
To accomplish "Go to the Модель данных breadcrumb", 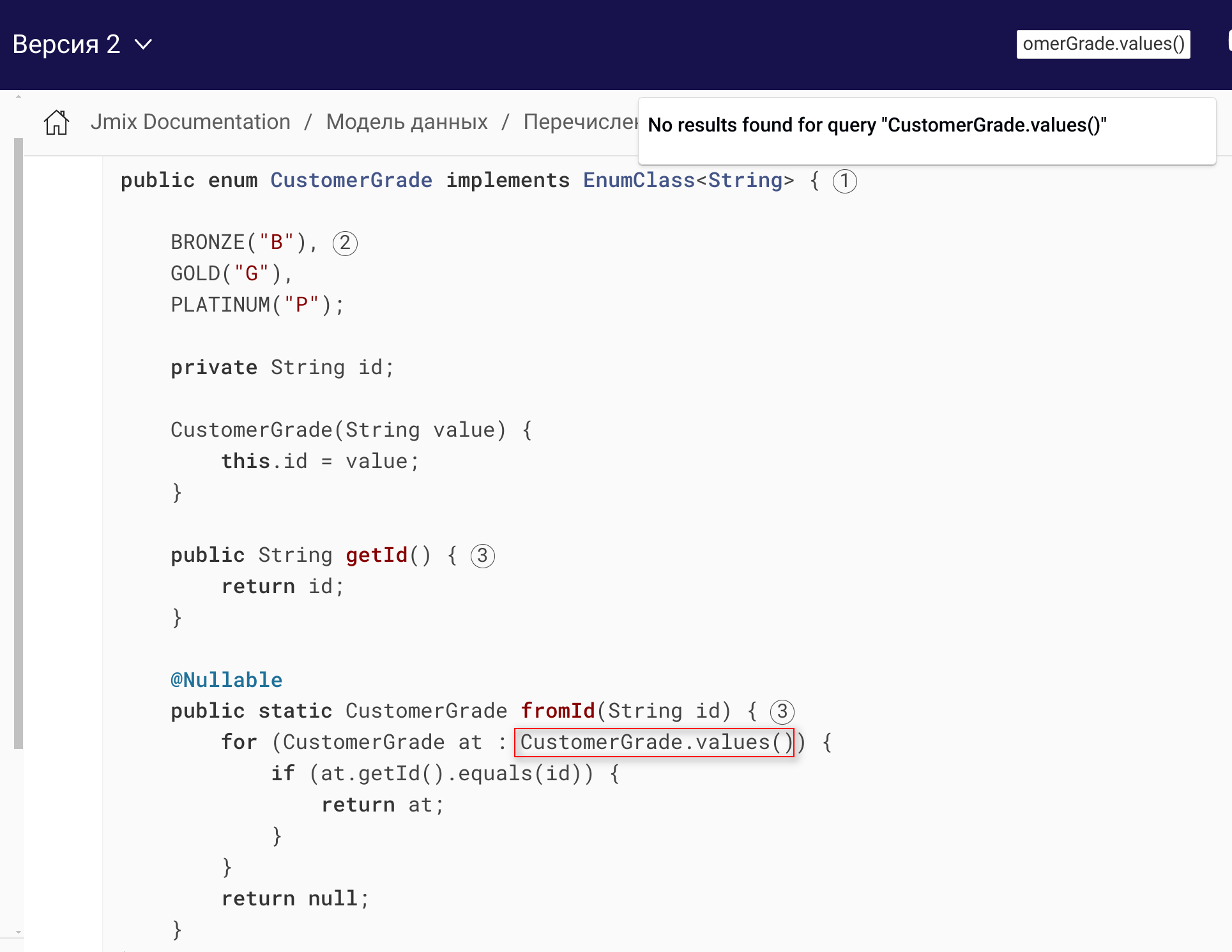I will 407,122.
